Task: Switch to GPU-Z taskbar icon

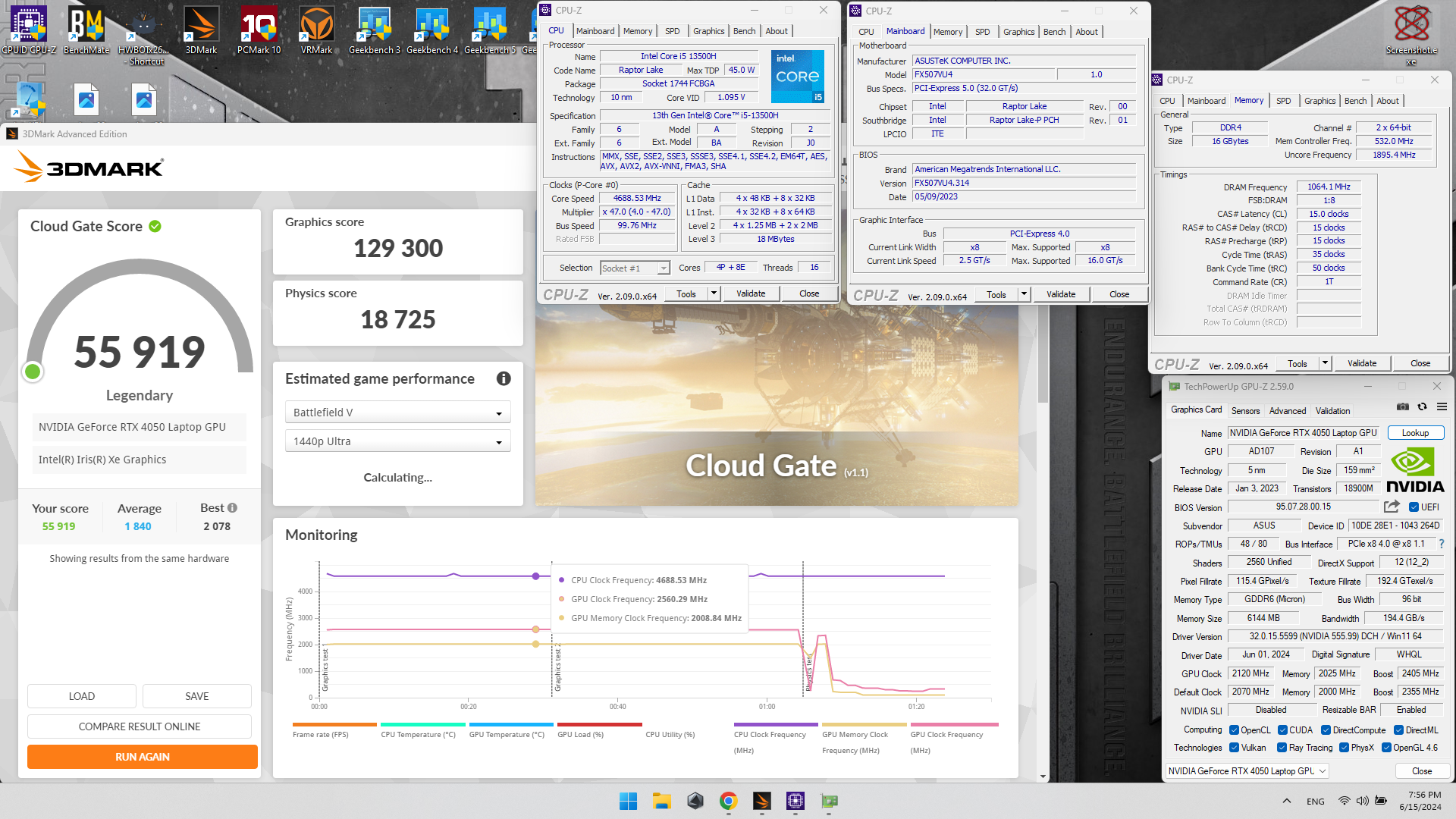Action: (829, 801)
